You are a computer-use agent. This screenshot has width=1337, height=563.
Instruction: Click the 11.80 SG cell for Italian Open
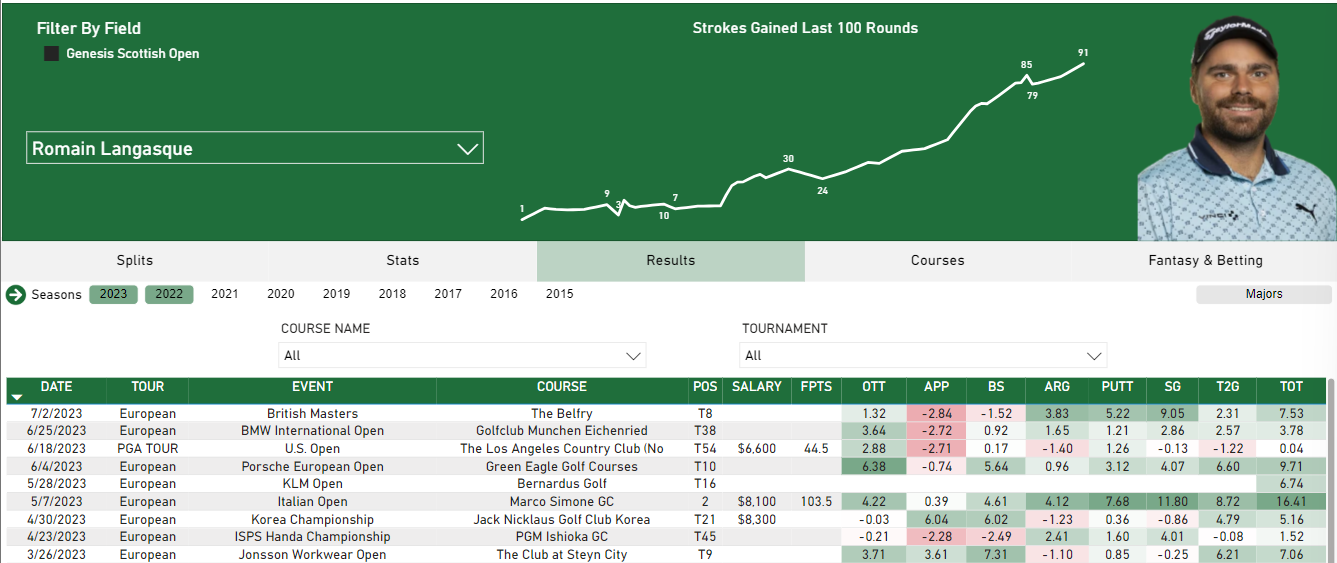tap(1172, 502)
